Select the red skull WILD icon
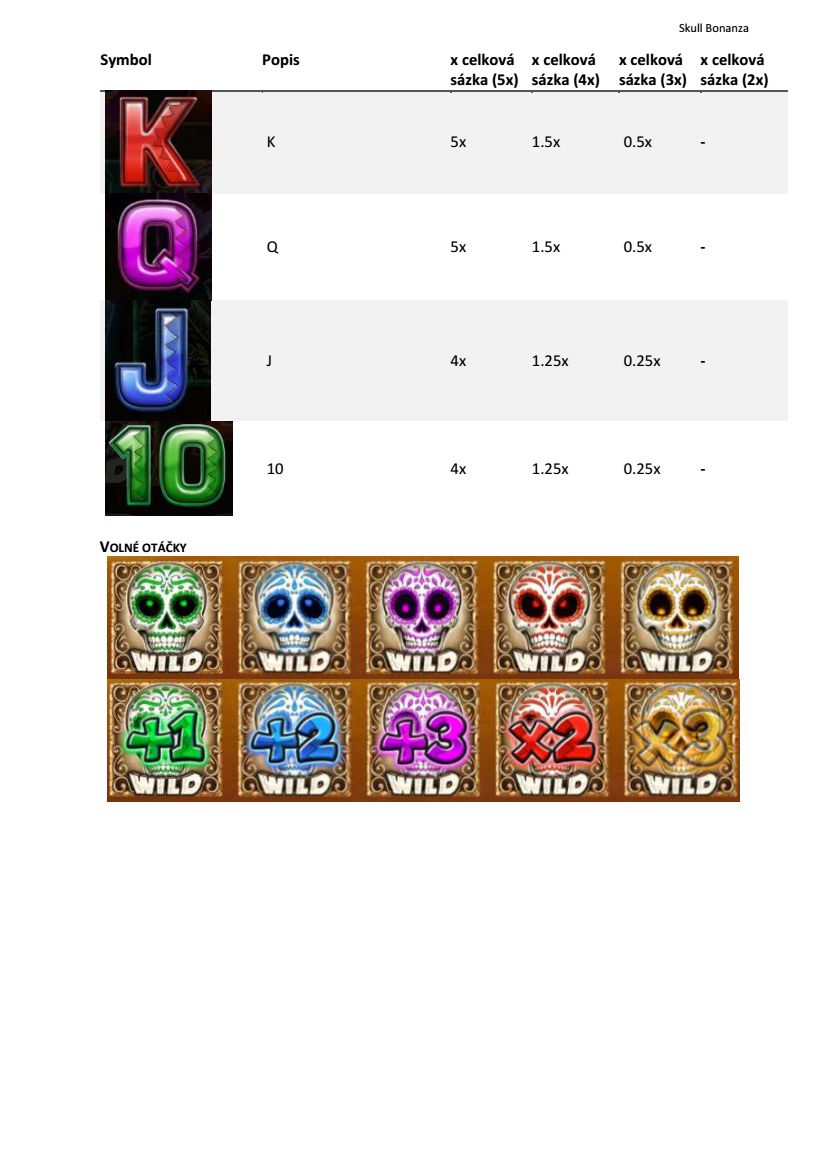 550,618
